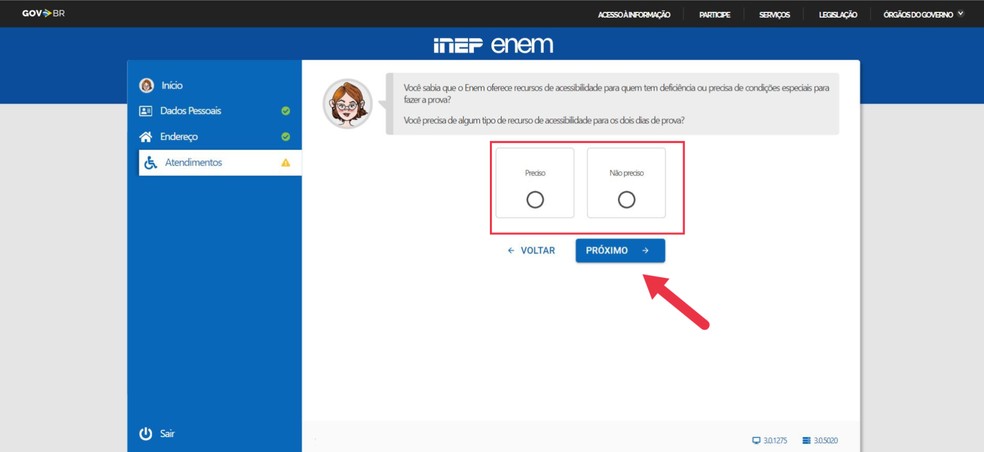Click the green check next to Dados Pessoais
This screenshot has width=984, height=452.
click(286, 111)
